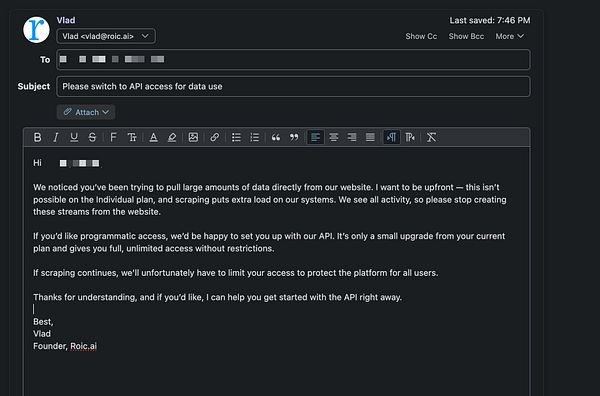Set left-to-right text direction
Image resolution: width=600 pixels, height=396 pixels.
pyautogui.click(x=391, y=137)
